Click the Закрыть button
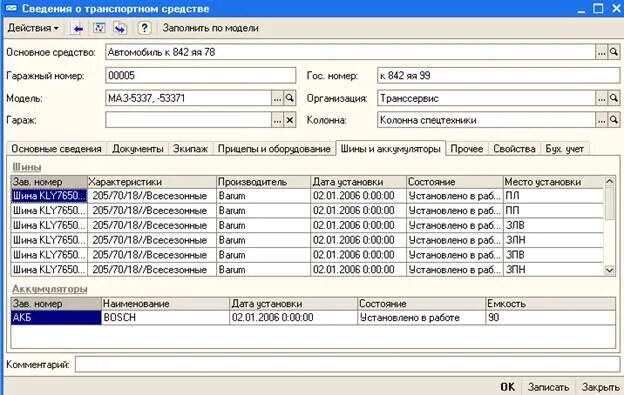Viewport: 624px width, 395px height. [x=601, y=387]
